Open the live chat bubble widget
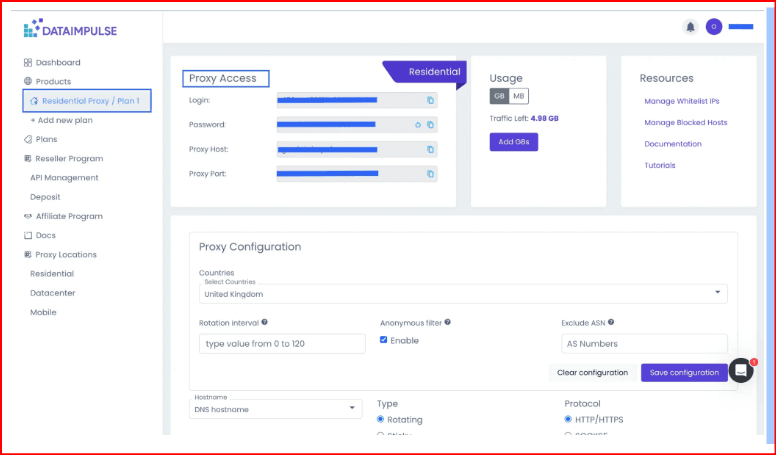The height and width of the screenshot is (455, 776). coord(740,370)
